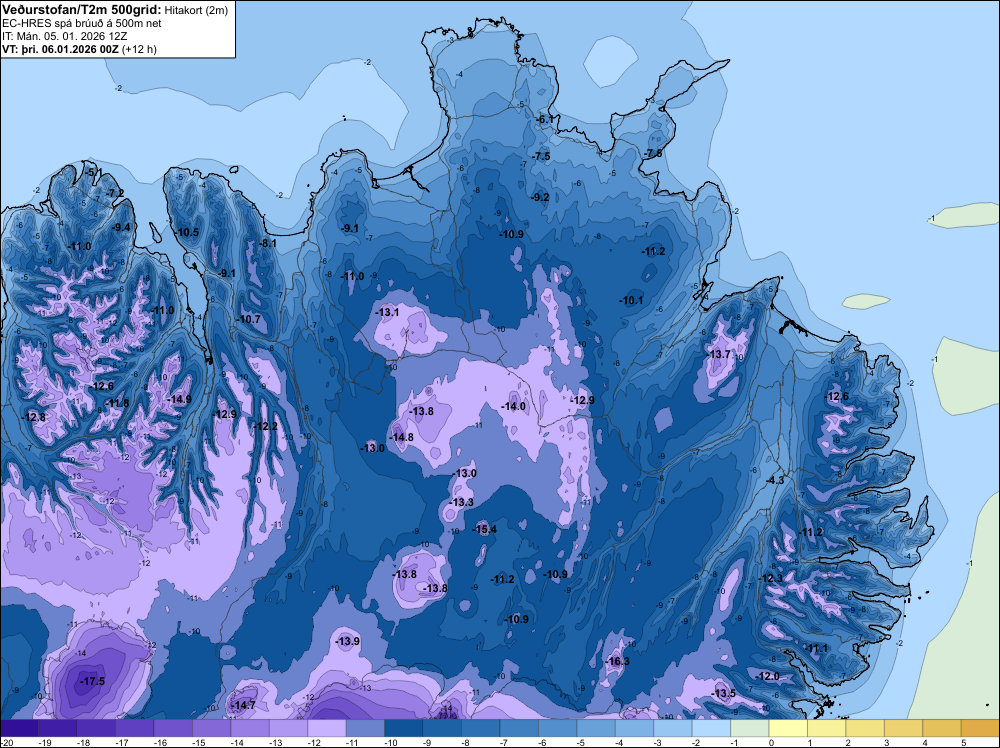This screenshot has width=1000, height=748.
Task: Select the -12.2 temperature reading
Action: (265, 426)
